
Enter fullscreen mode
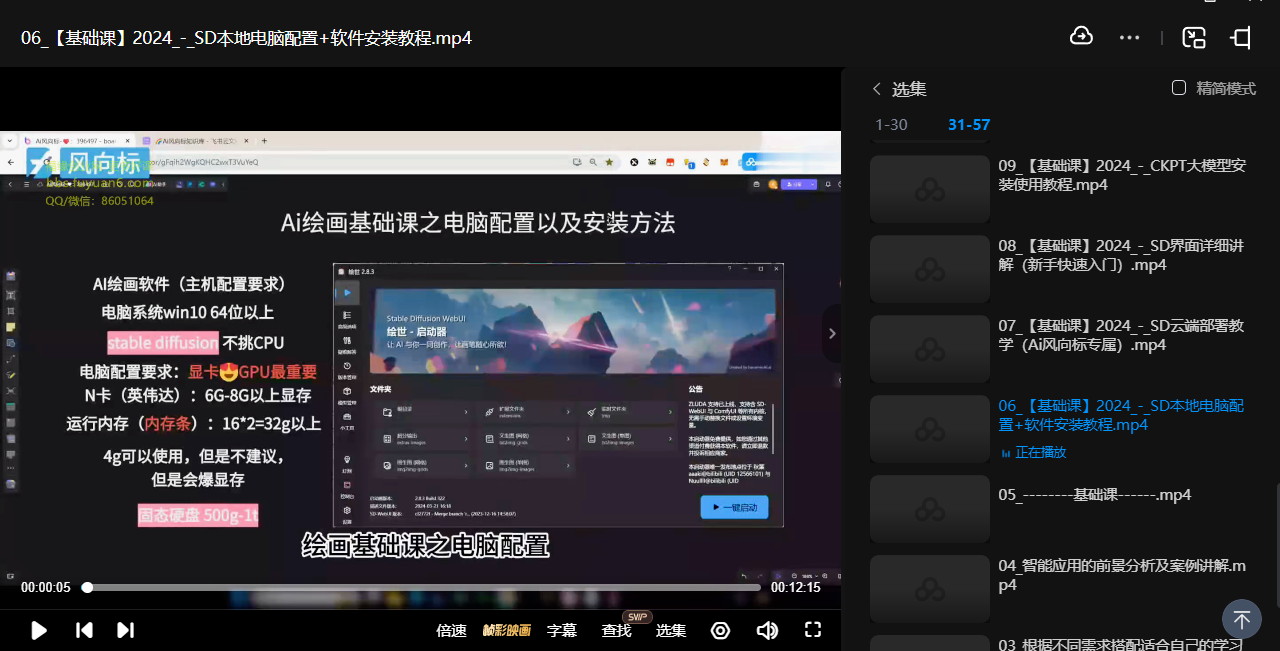(813, 630)
